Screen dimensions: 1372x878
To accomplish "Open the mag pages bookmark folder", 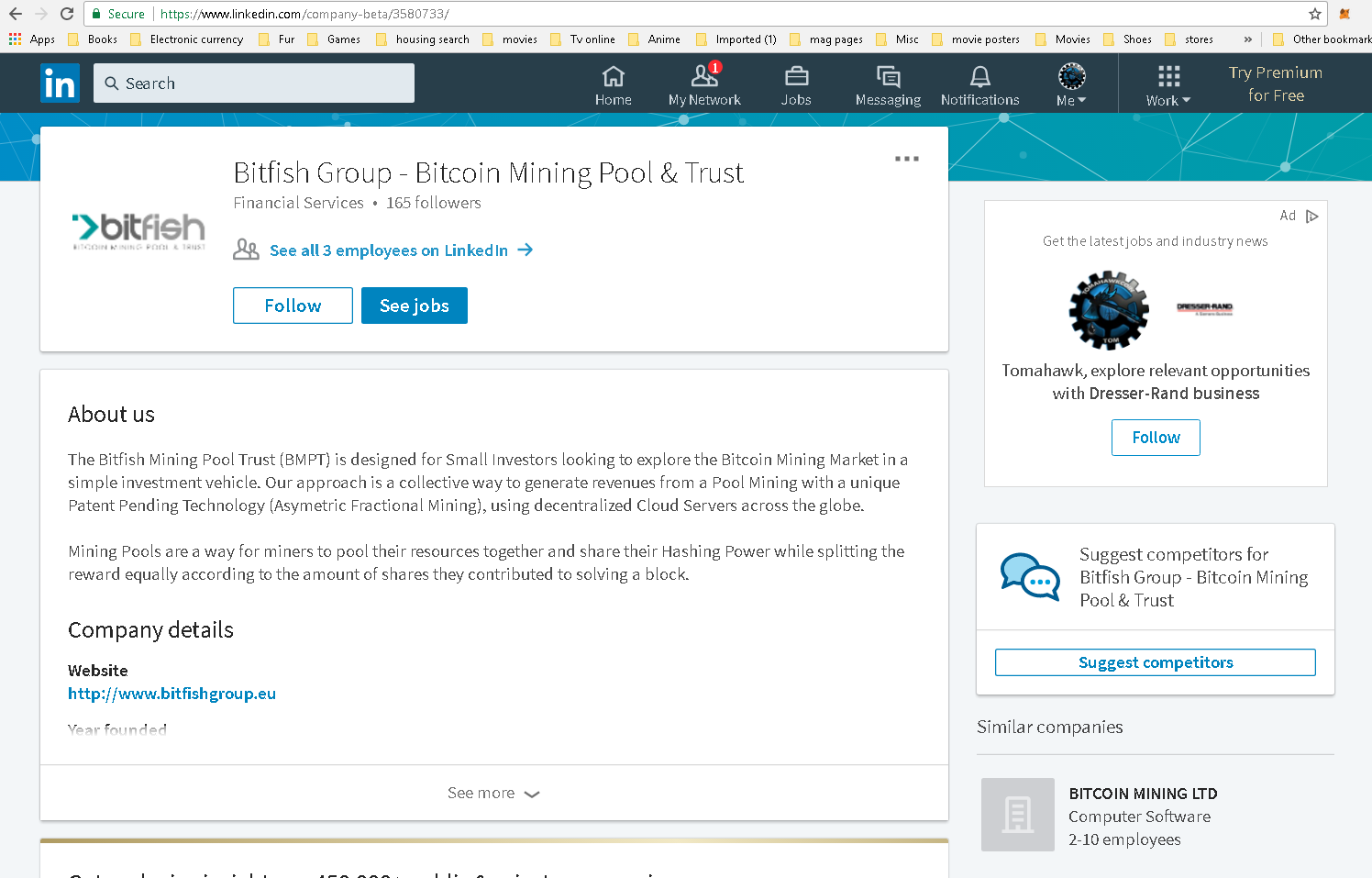I will coord(826,39).
